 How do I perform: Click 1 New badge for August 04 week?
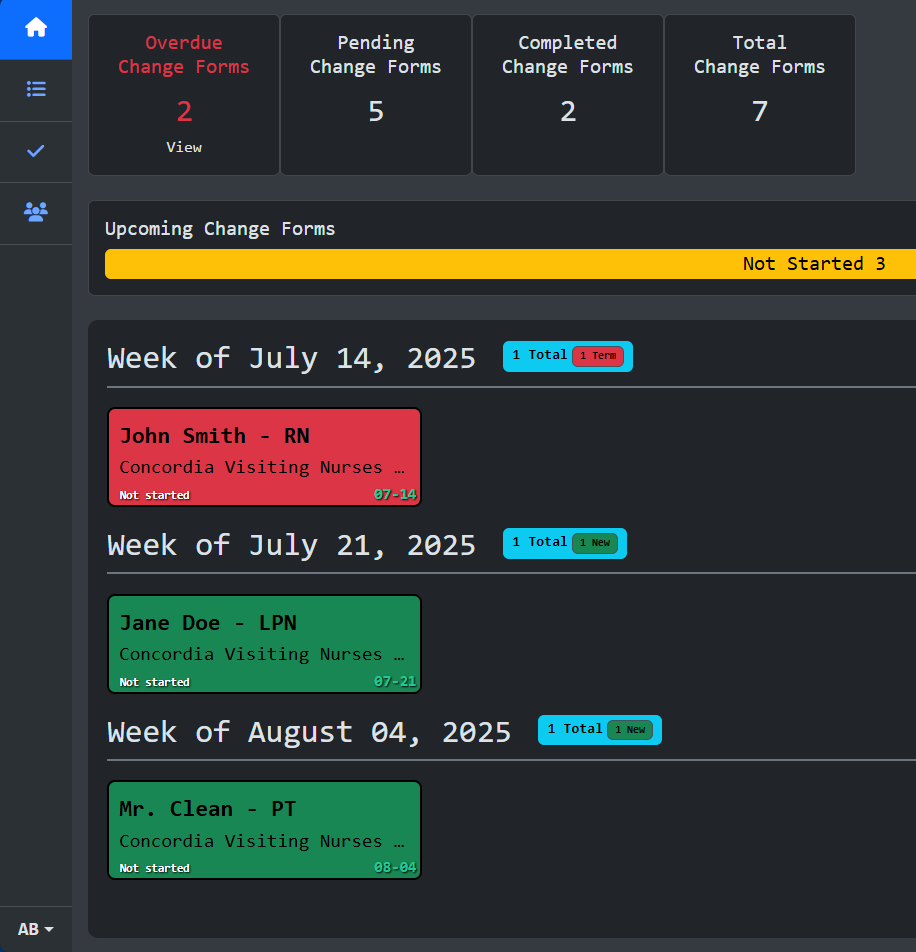tap(630, 730)
